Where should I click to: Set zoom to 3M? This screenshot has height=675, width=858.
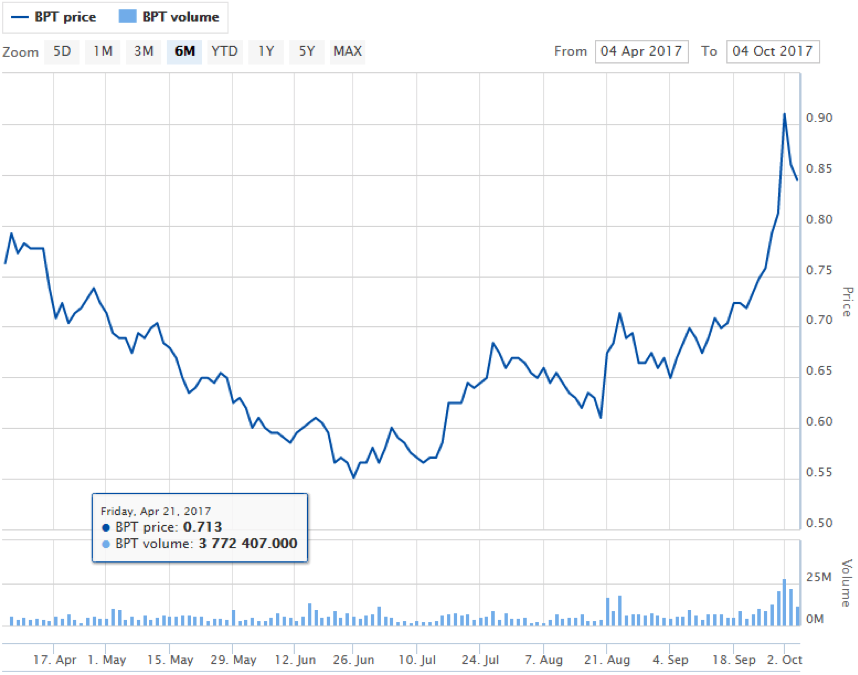pos(144,51)
